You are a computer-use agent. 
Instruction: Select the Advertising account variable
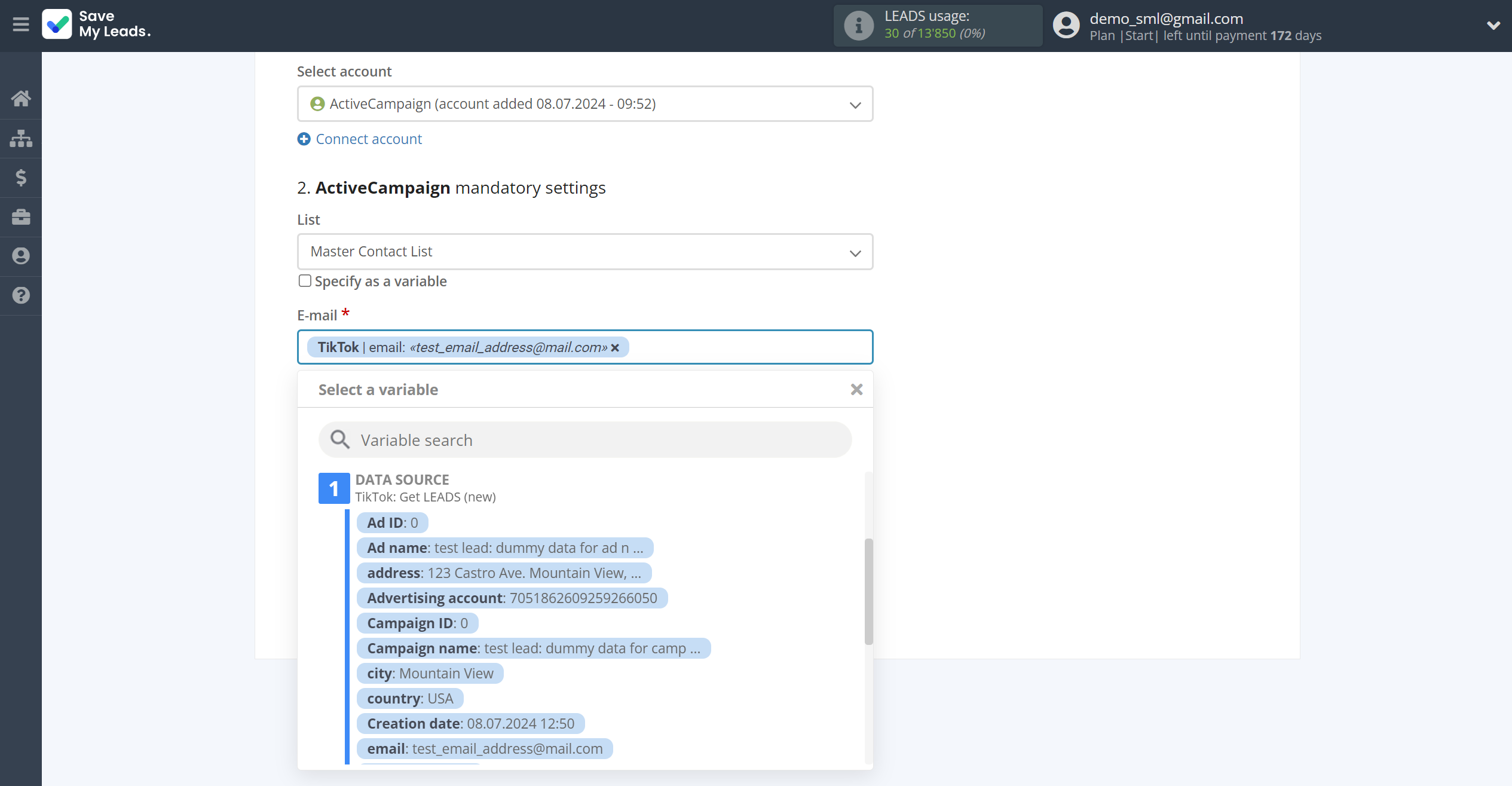coord(512,598)
